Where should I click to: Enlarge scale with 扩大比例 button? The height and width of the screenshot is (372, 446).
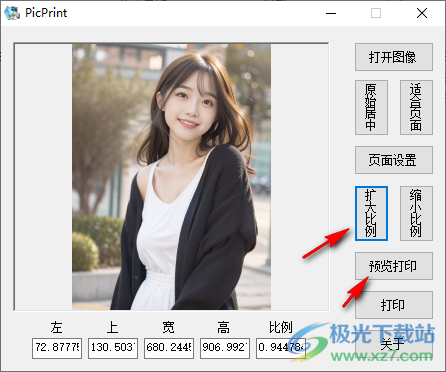[371, 213]
